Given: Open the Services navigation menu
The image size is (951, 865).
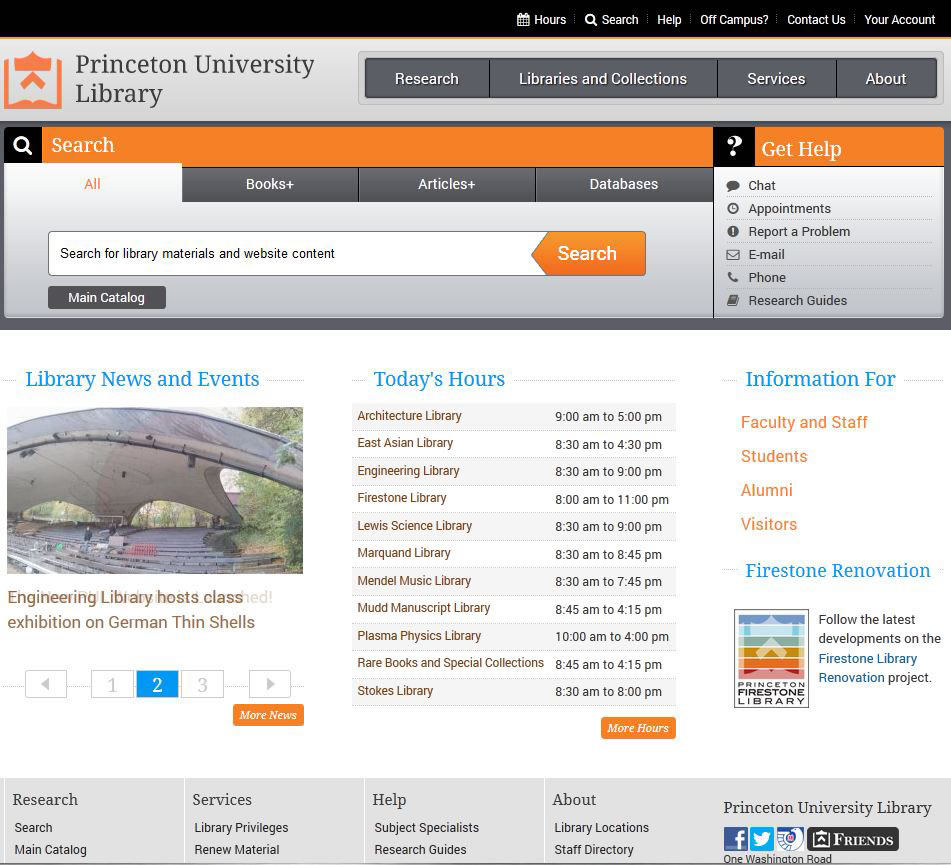Looking at the screenshot, I should pos(775,79).
